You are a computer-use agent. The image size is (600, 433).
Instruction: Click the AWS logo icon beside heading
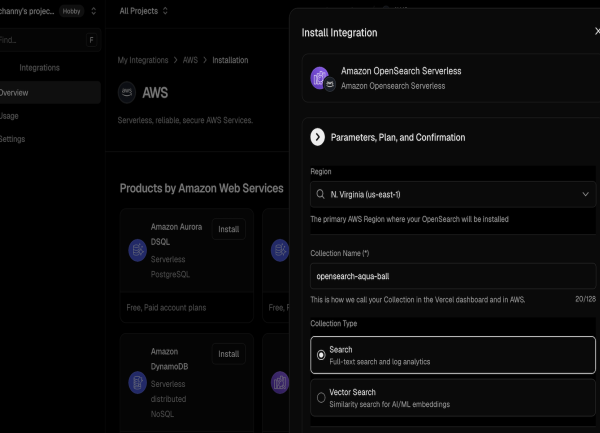[x=127, y=93]
